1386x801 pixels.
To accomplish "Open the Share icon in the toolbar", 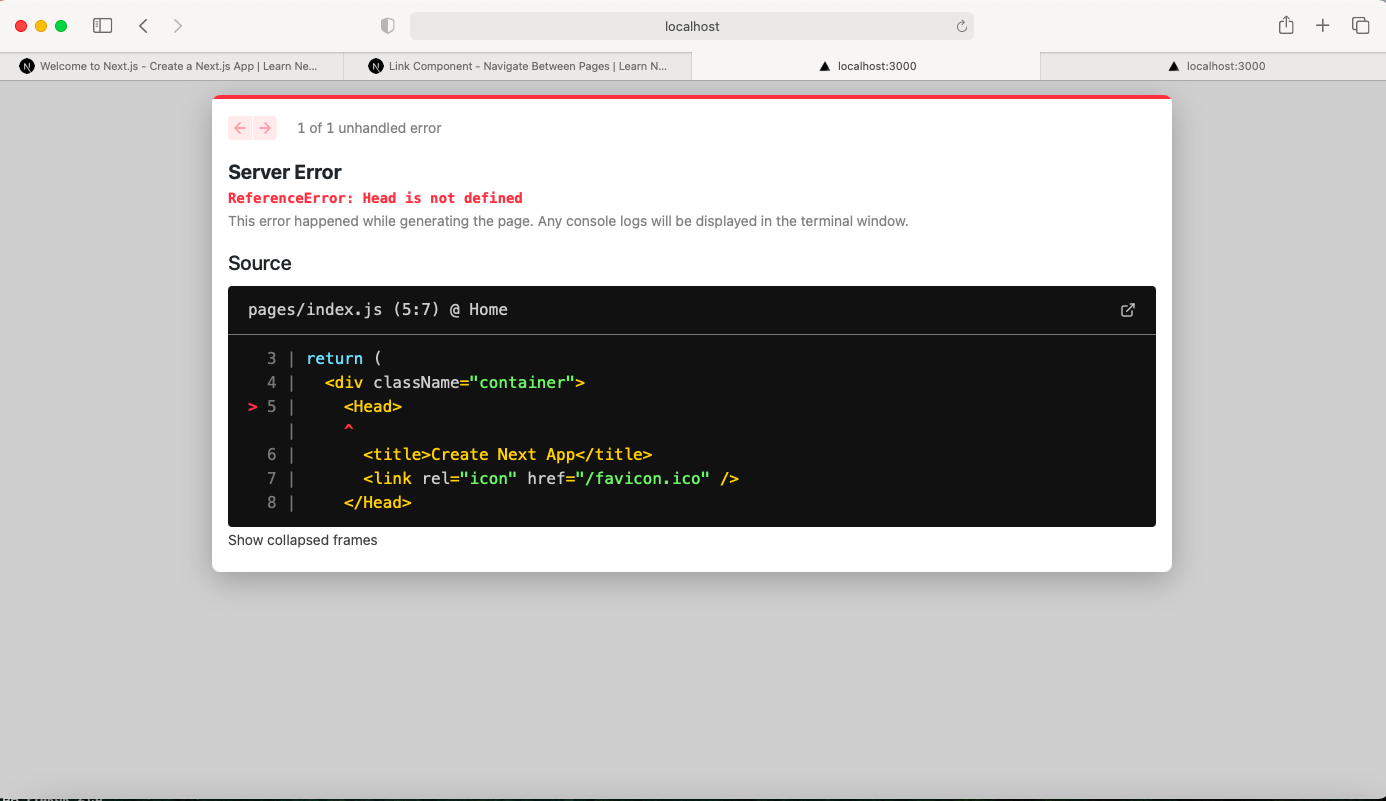I will click(x=1286, y=26).
